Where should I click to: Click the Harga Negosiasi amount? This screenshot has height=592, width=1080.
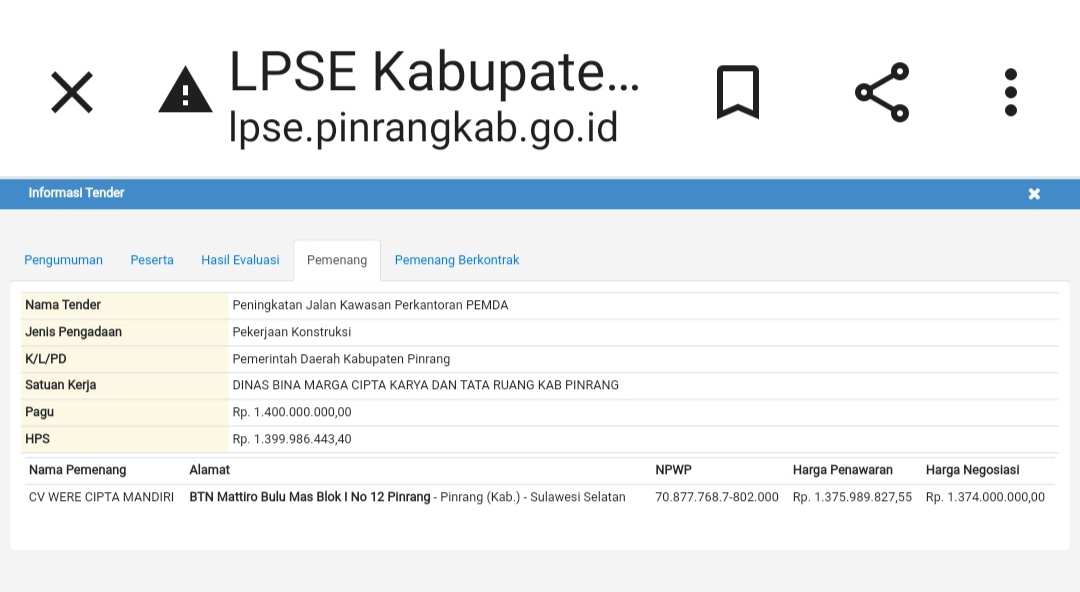[985, 497]
